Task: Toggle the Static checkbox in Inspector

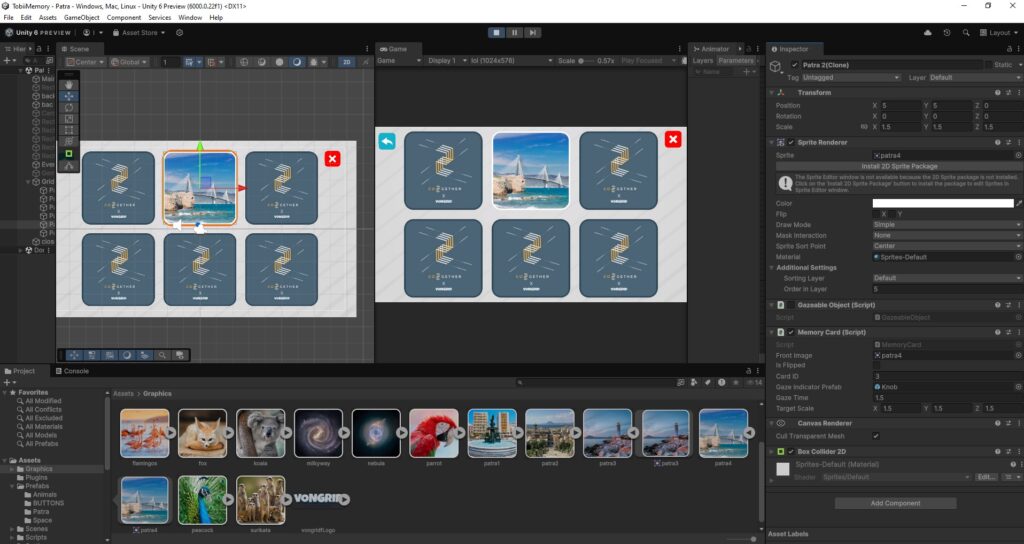Action: (988, 65)
